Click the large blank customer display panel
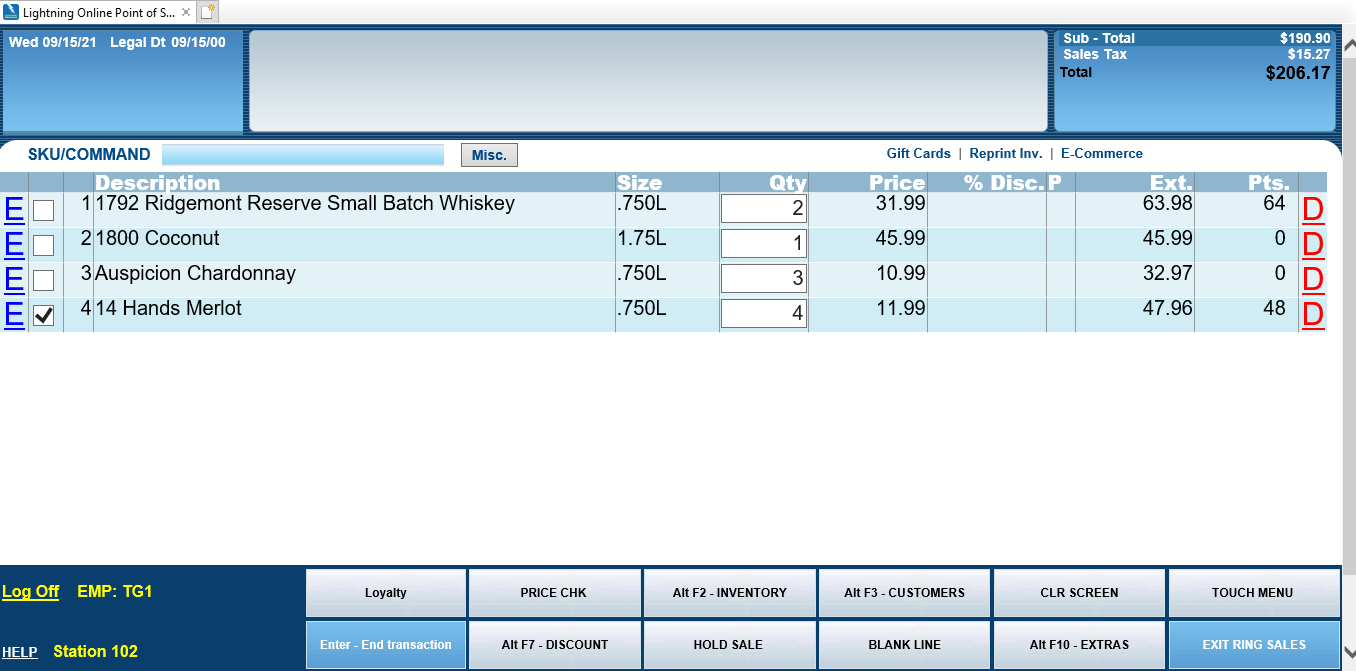1356x671 pixels. pos(648,81)
